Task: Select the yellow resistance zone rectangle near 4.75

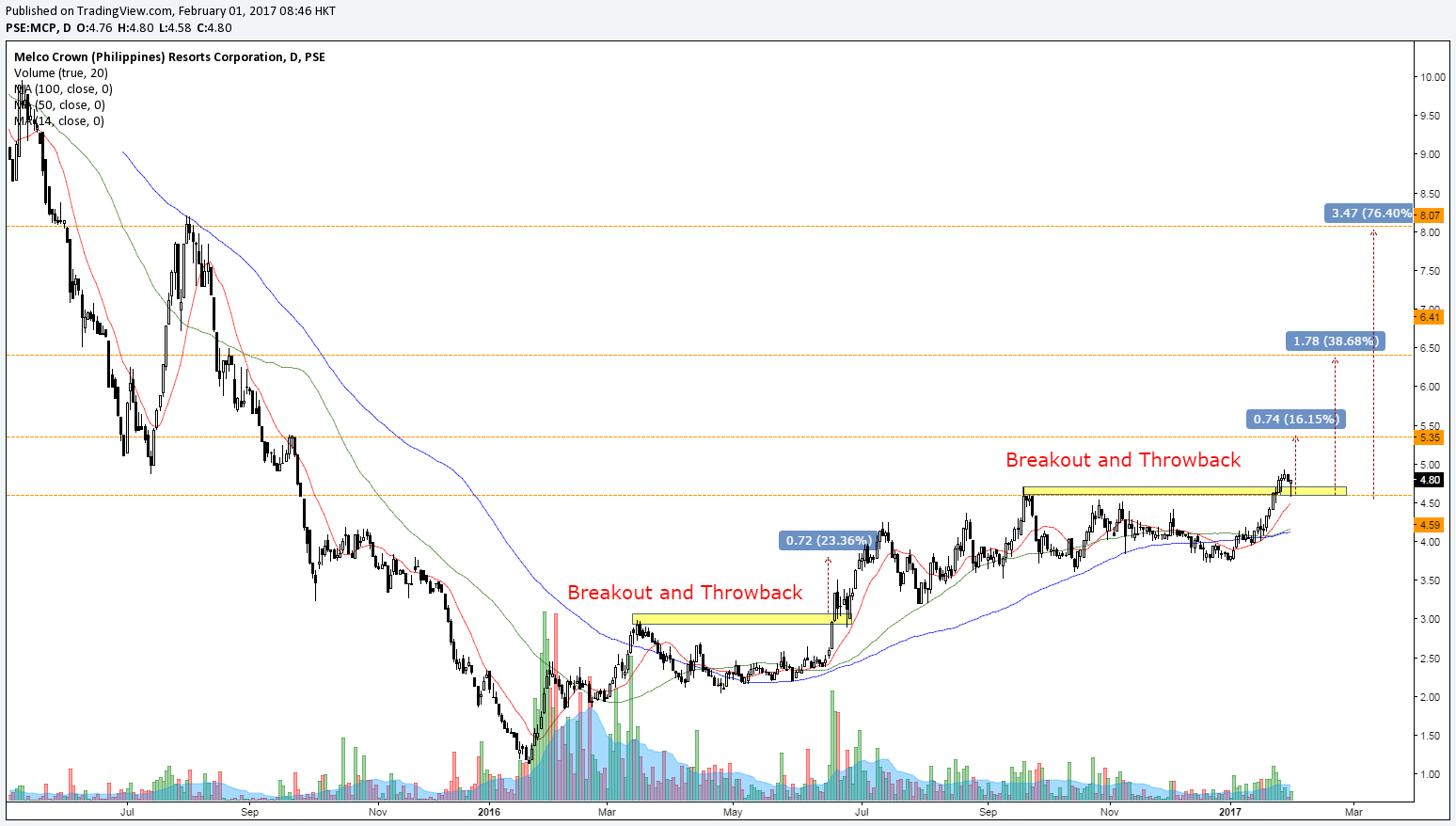Action: coord(1185,489)
